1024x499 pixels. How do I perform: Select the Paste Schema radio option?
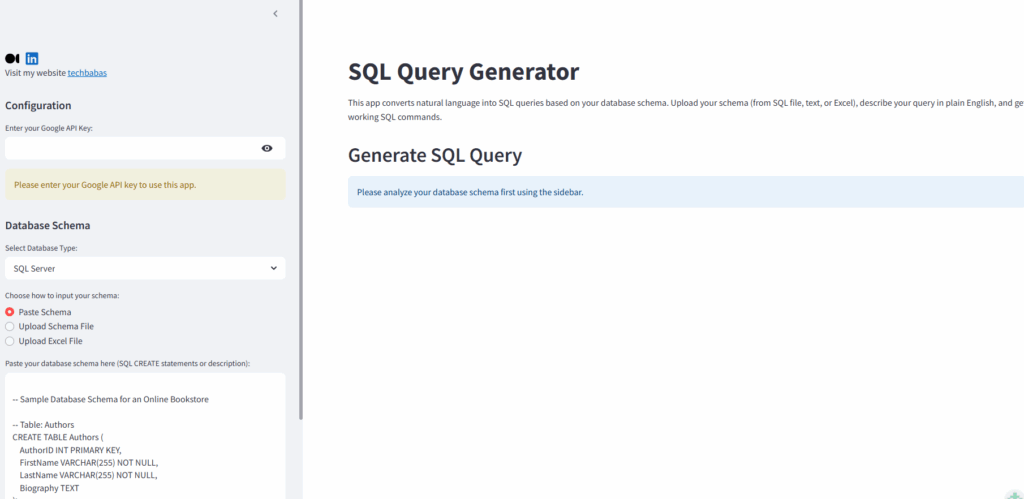pos(10,312)
